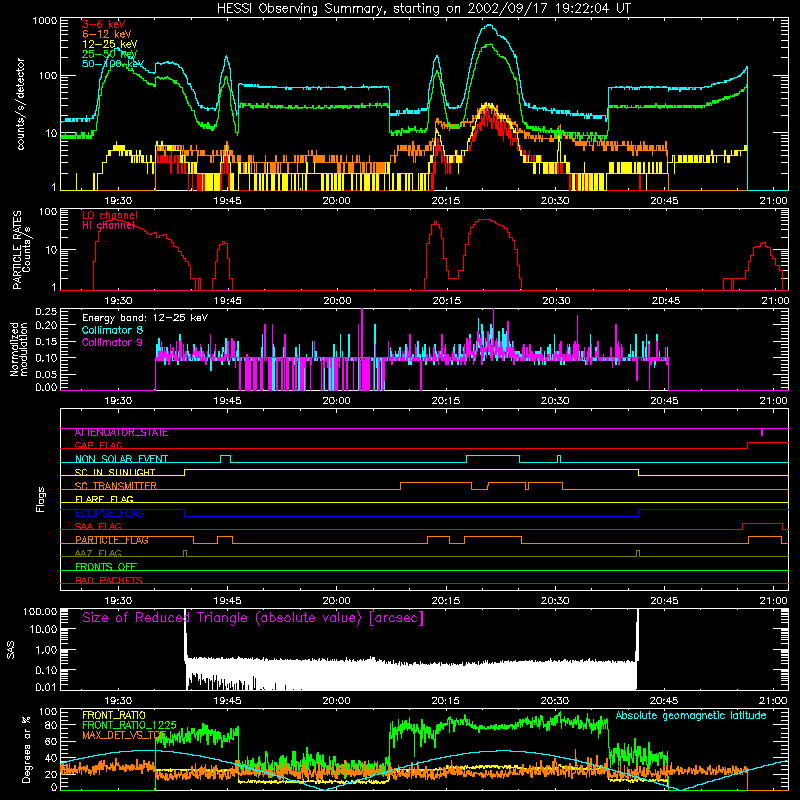
Task: Click the 100.00 value on the SAS axis
Action: tap(40, 611)
